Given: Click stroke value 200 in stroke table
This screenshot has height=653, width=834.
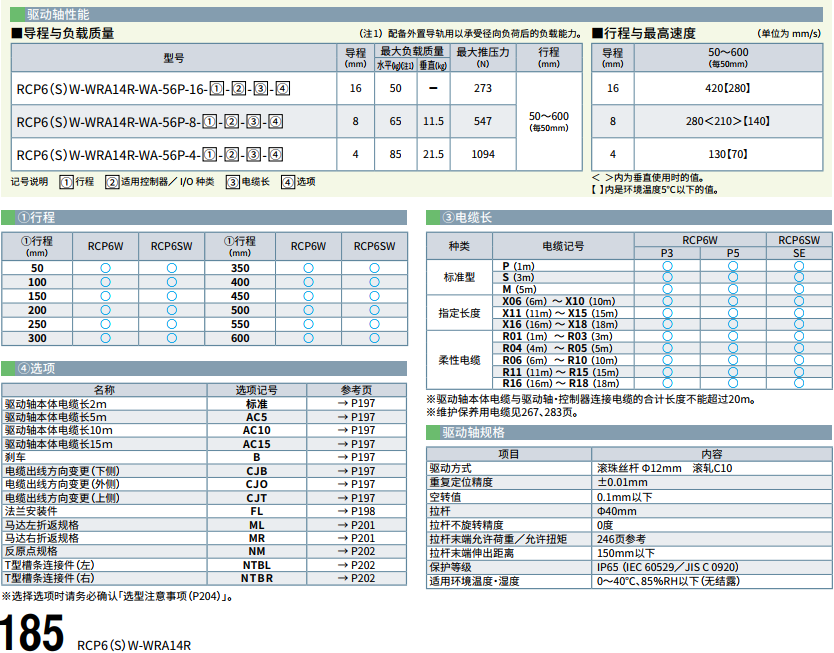Looking at the screenshot, I should tap(37, 310).
